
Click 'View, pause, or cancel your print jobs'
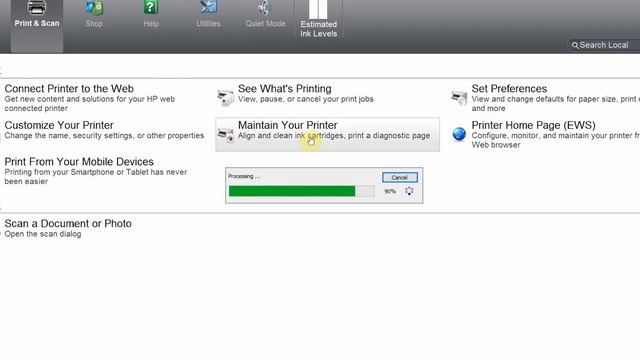(306, 99)
